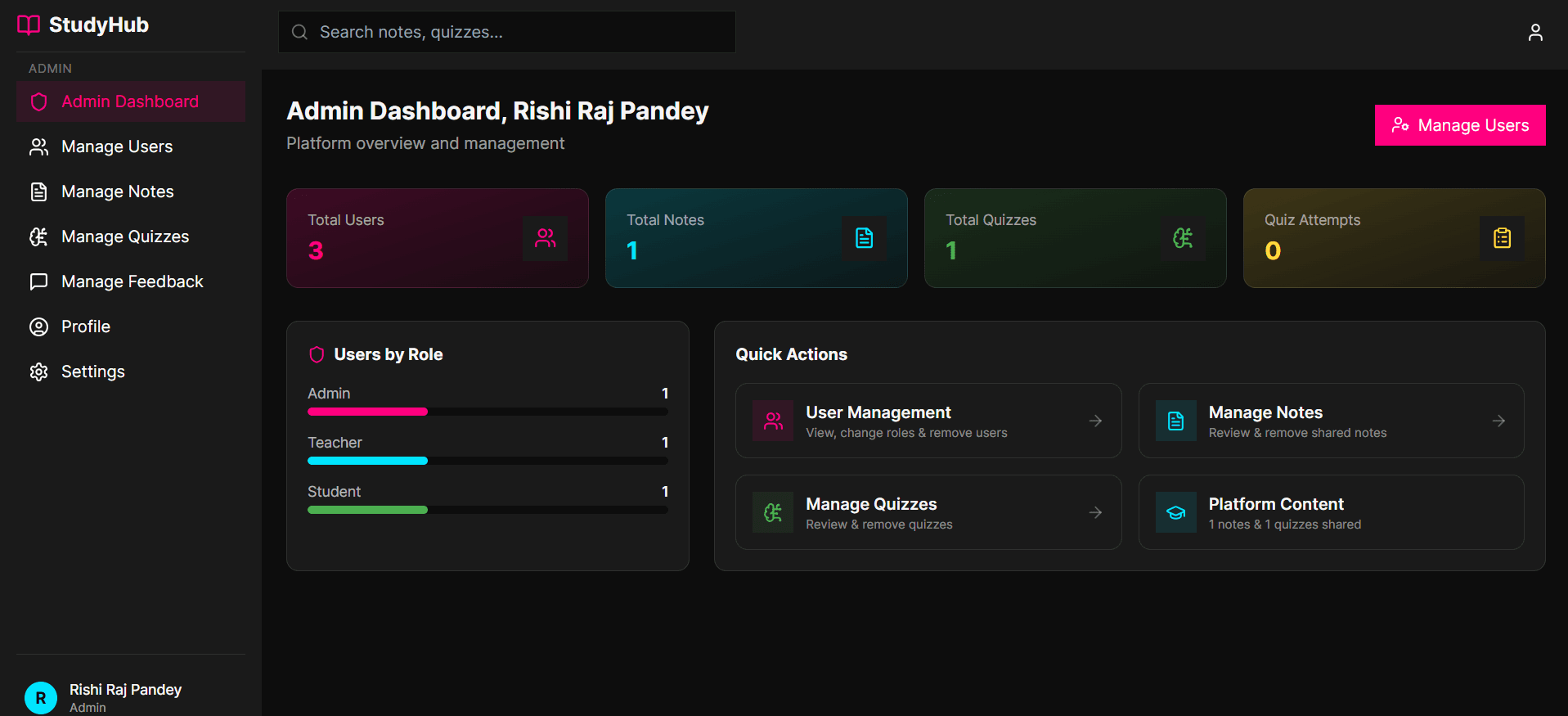Focus the Search notes, quizzes field
1568x716 pixels.
pyautogui.click(x=507, y=32)
